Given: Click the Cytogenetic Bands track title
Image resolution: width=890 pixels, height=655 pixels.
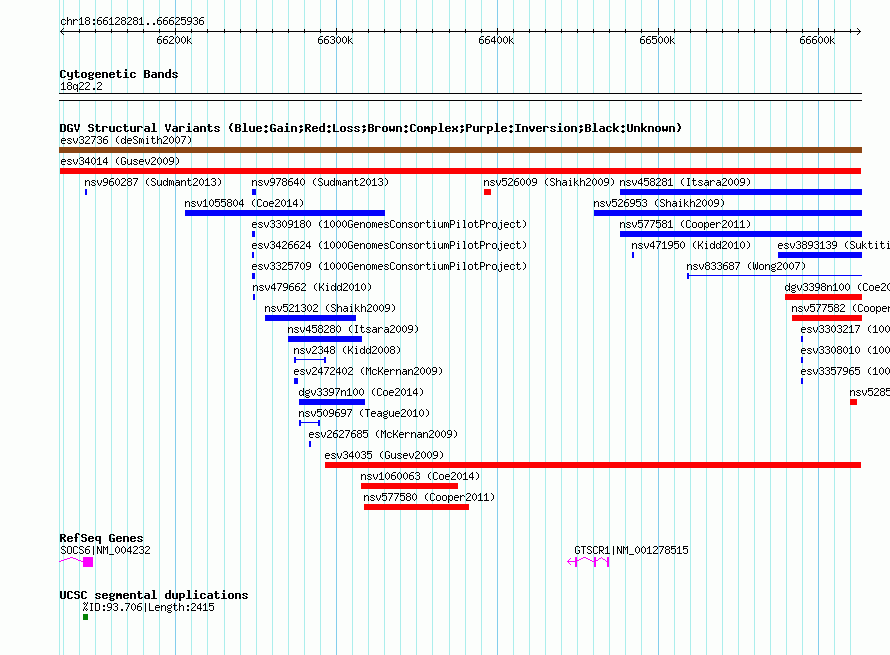Looking at the screenshot, I should 119,74.
